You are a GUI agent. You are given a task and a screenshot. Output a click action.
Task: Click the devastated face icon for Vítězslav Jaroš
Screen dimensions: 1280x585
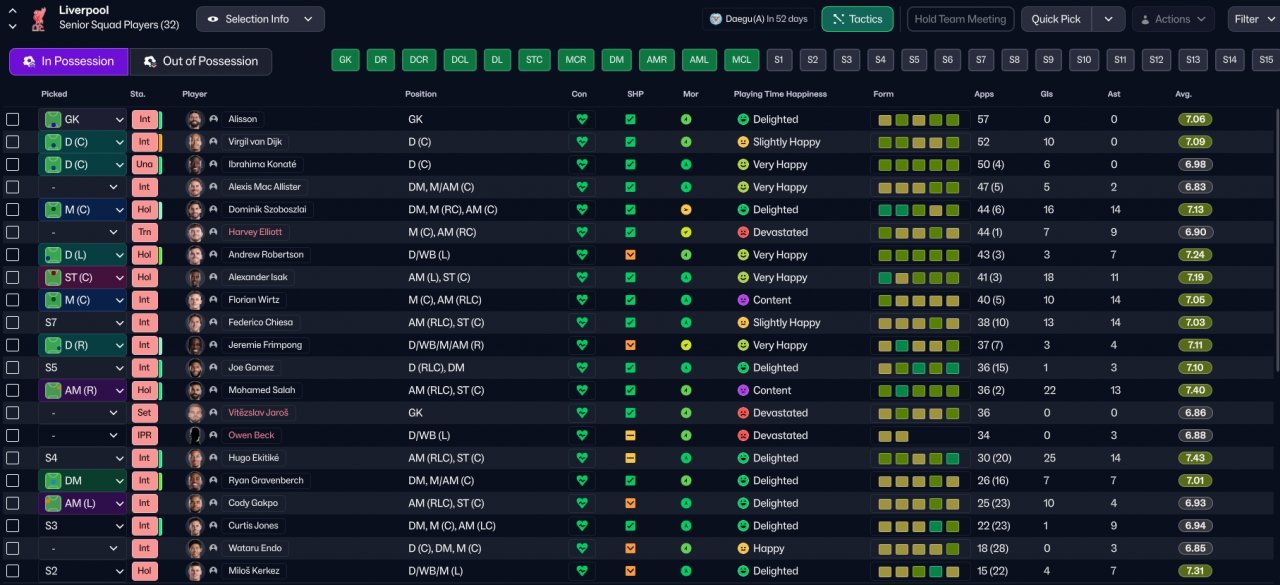[x=743, y=413]
